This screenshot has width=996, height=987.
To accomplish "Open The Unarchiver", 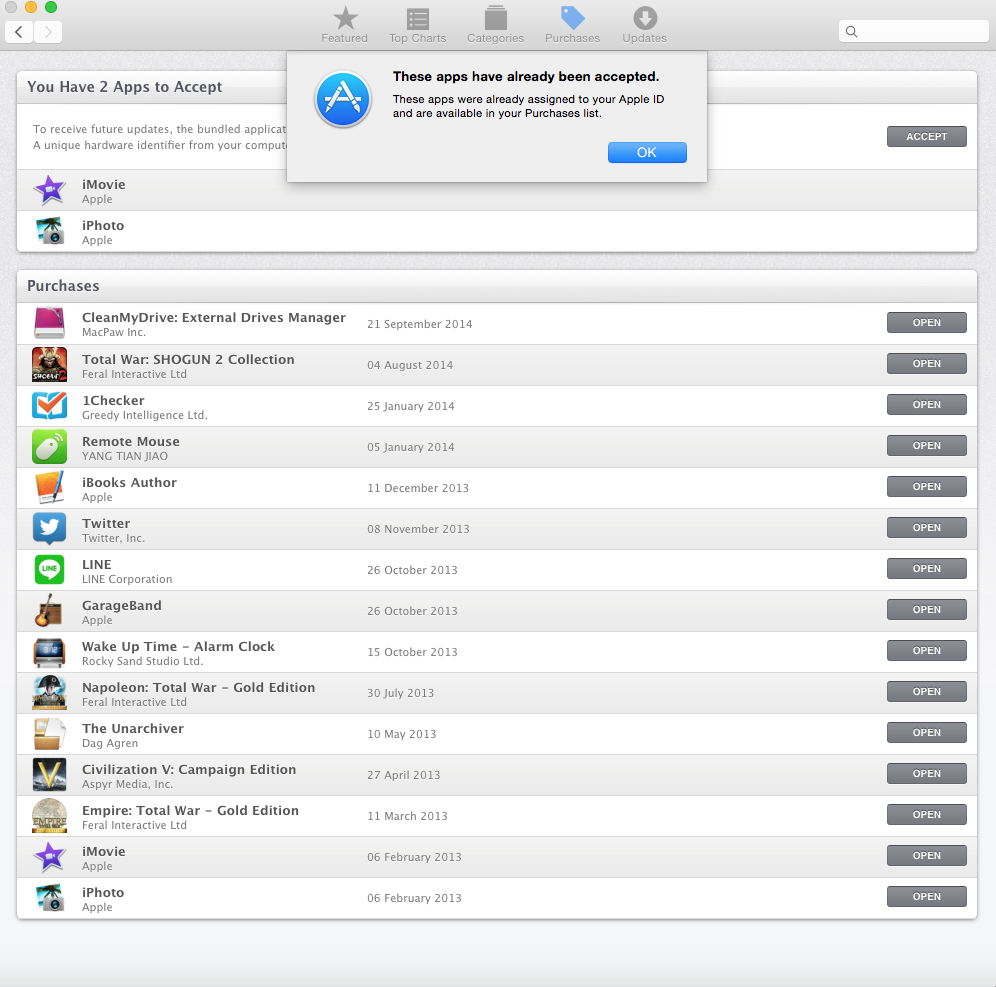I will (x=926, y=732).
